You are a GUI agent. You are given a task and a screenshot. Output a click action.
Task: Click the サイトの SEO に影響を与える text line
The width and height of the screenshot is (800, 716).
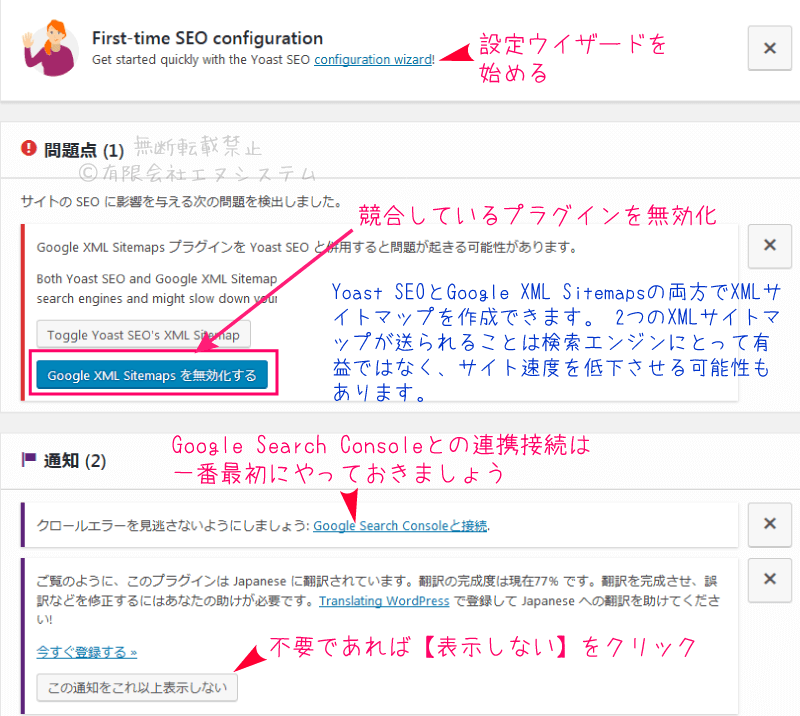pos(181,202)
